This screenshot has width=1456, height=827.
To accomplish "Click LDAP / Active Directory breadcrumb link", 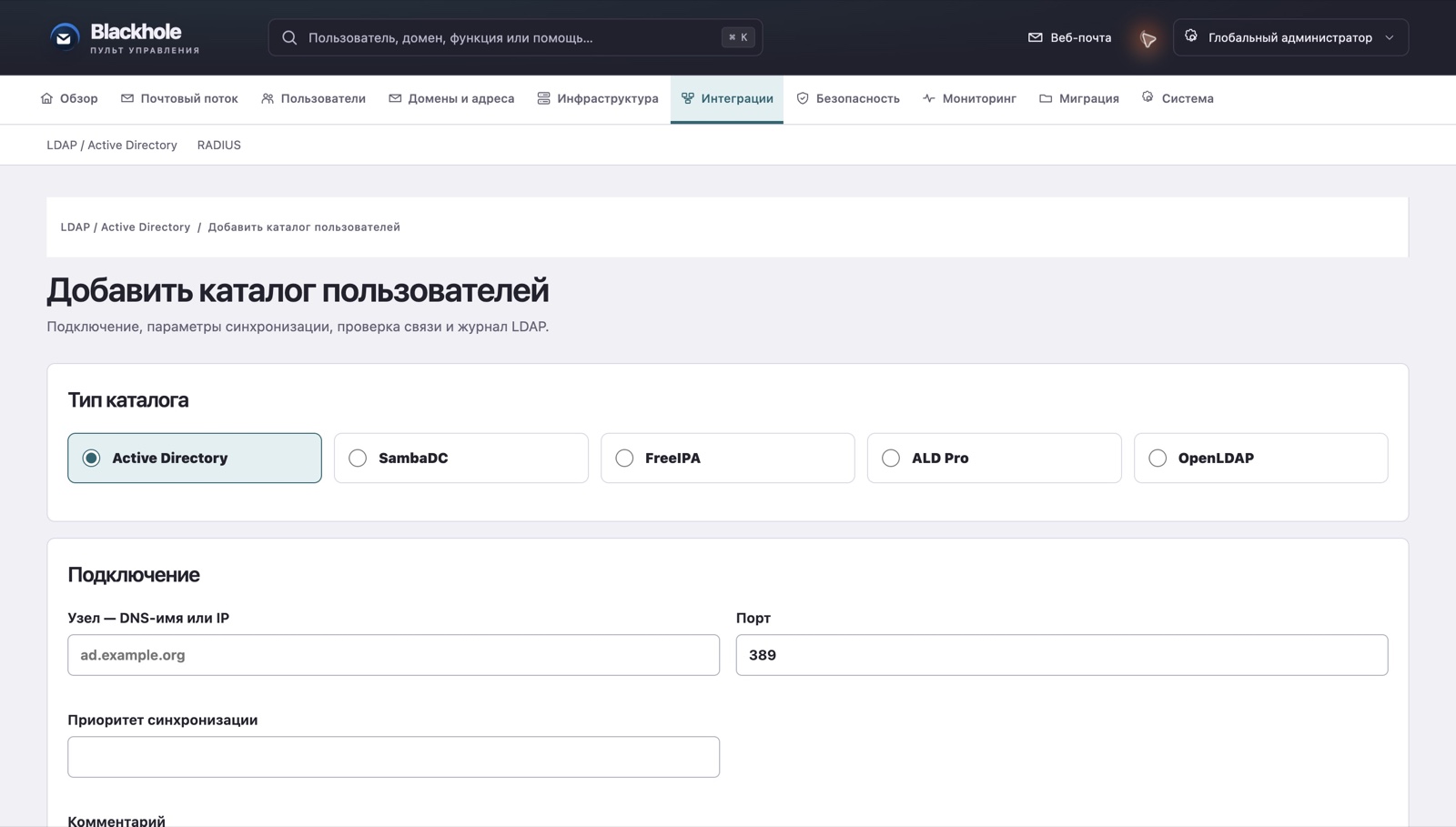I will click(126, 227).
